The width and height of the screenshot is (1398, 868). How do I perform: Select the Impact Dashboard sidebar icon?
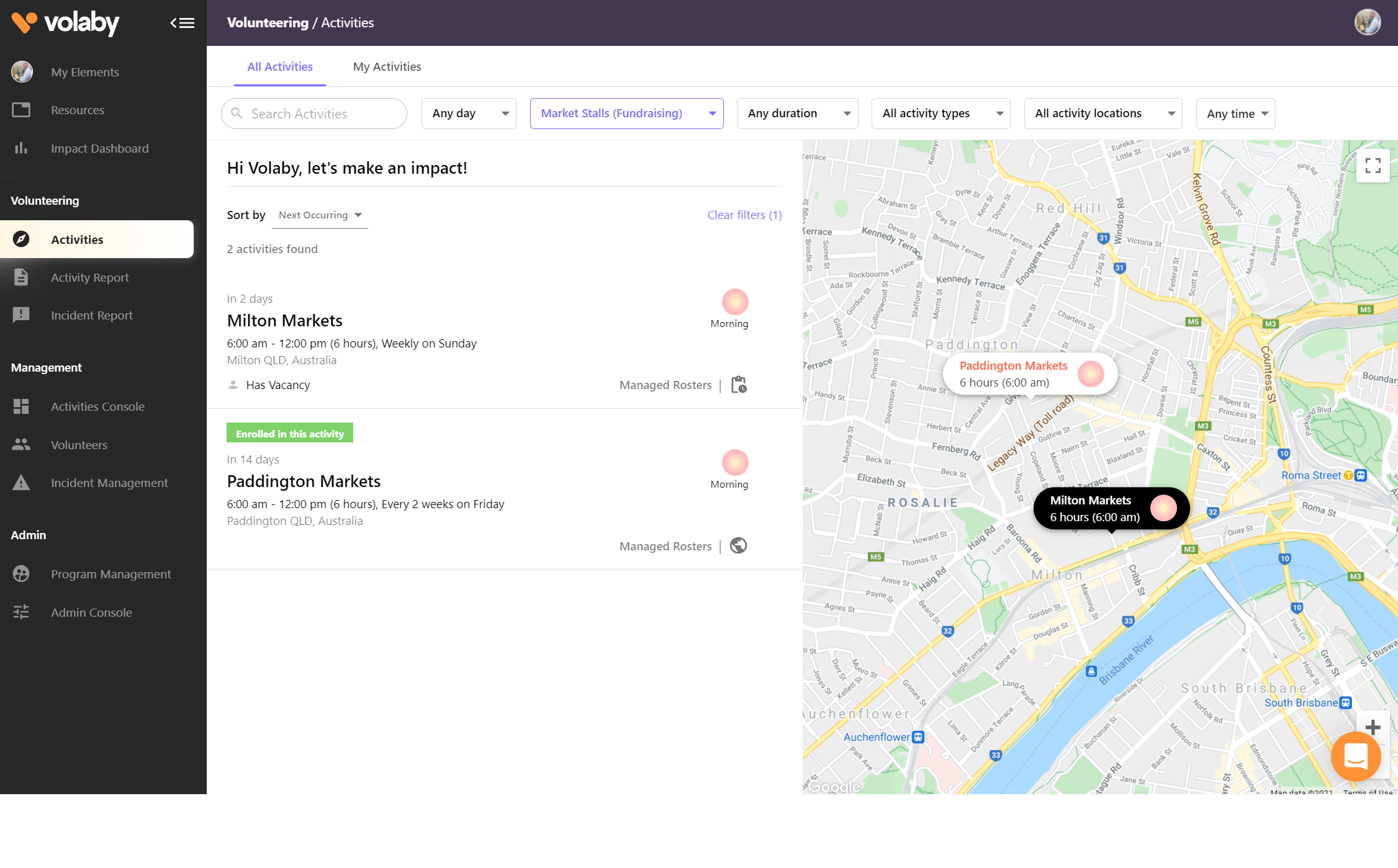(x=22, y=148)
